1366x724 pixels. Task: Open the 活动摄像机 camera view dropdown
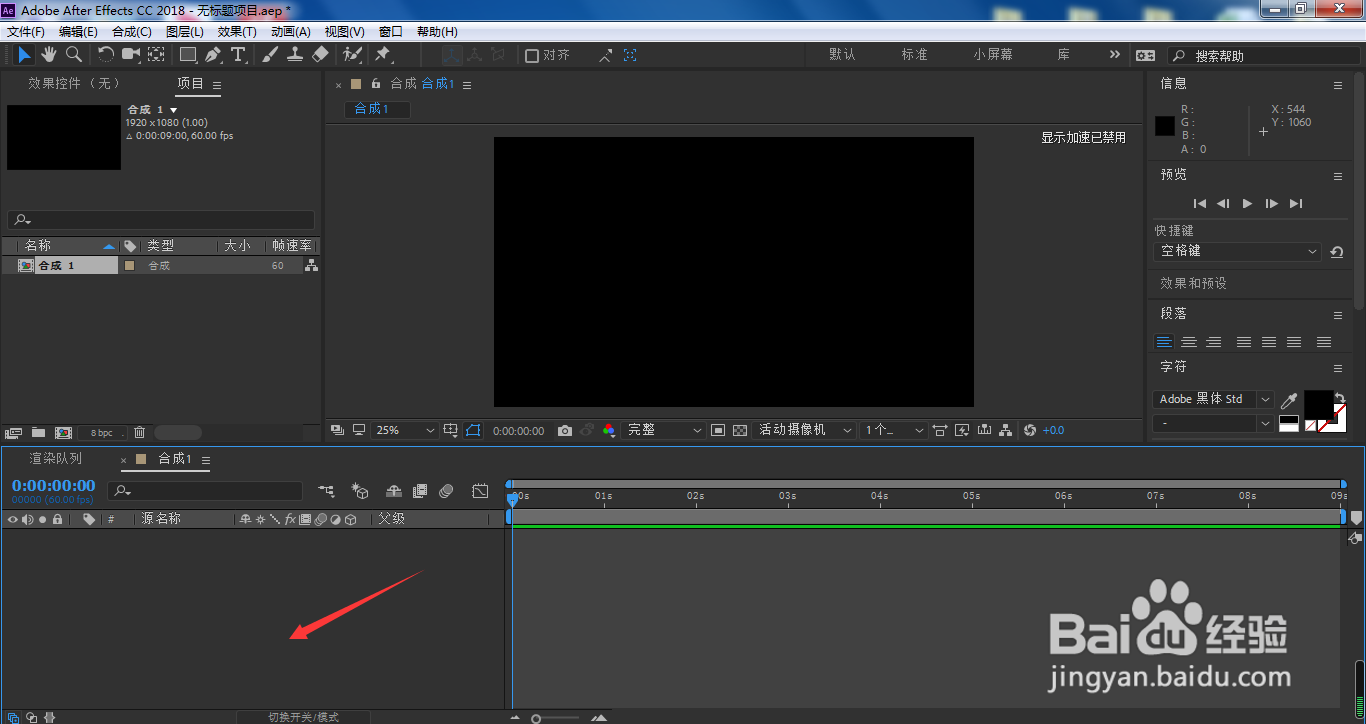click(804, 430)
